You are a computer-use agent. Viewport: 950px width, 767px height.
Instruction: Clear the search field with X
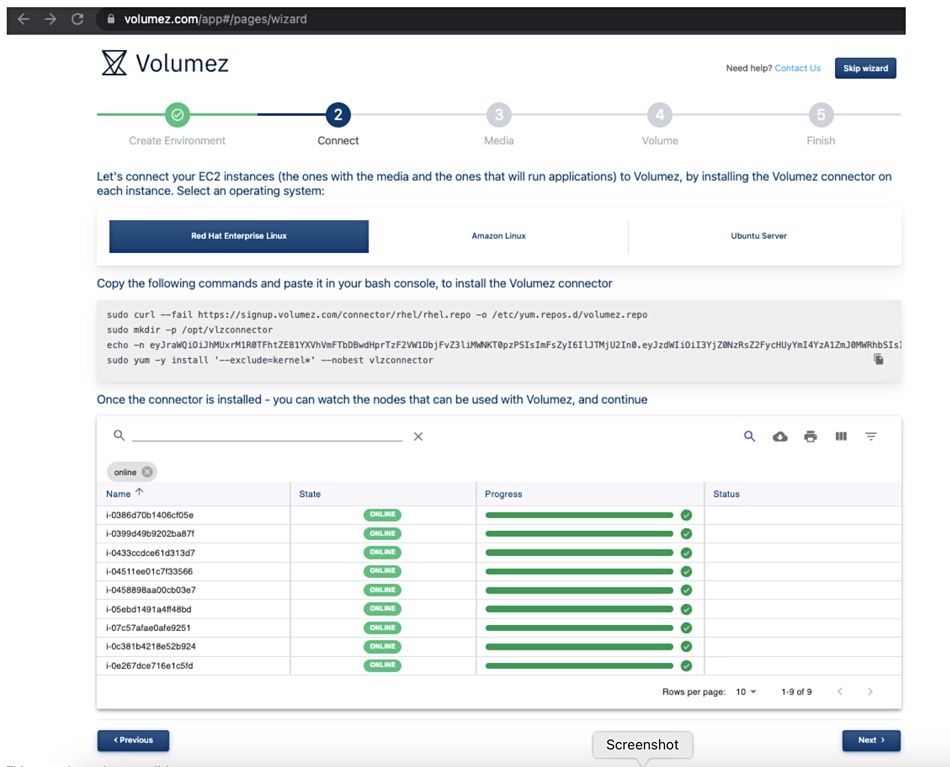tap(418, 436)
